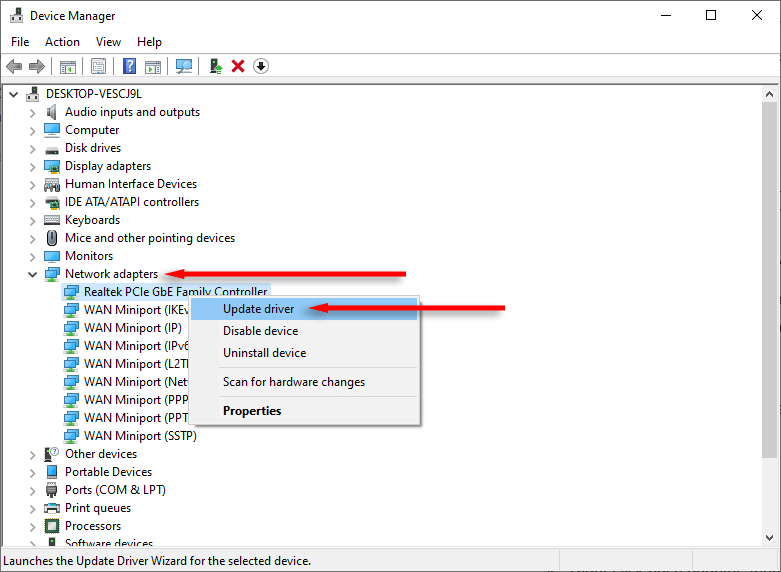Click Scan for hardware changes monitor icon
The width and height of the screenshot is (781, 572).
click(184, 66)
